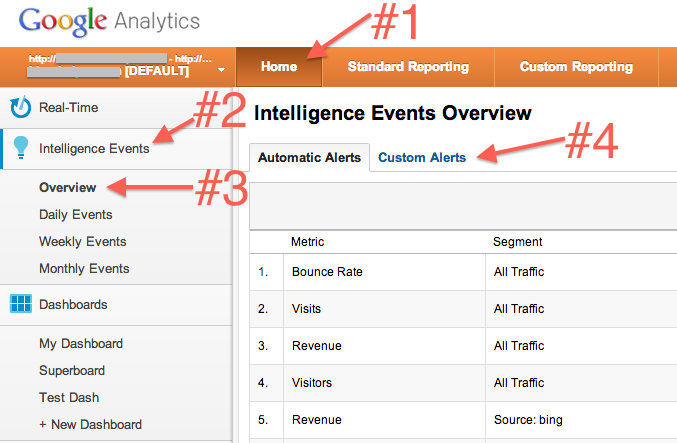
Task: Select Bounce Rate metric in row 1
Action: tap(327, 272)
